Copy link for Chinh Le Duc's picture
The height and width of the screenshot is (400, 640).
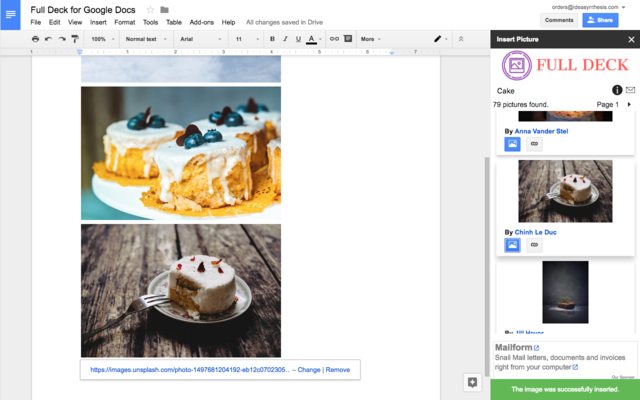pos(534,245)
